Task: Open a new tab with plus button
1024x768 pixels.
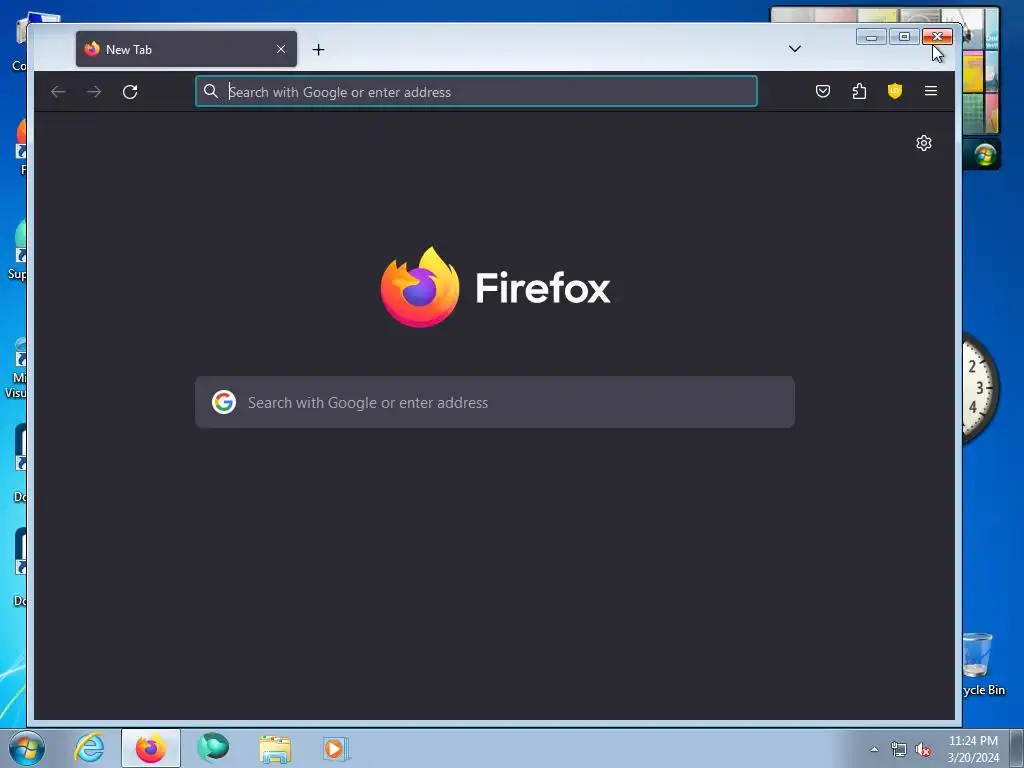Action: click(318, 50)
